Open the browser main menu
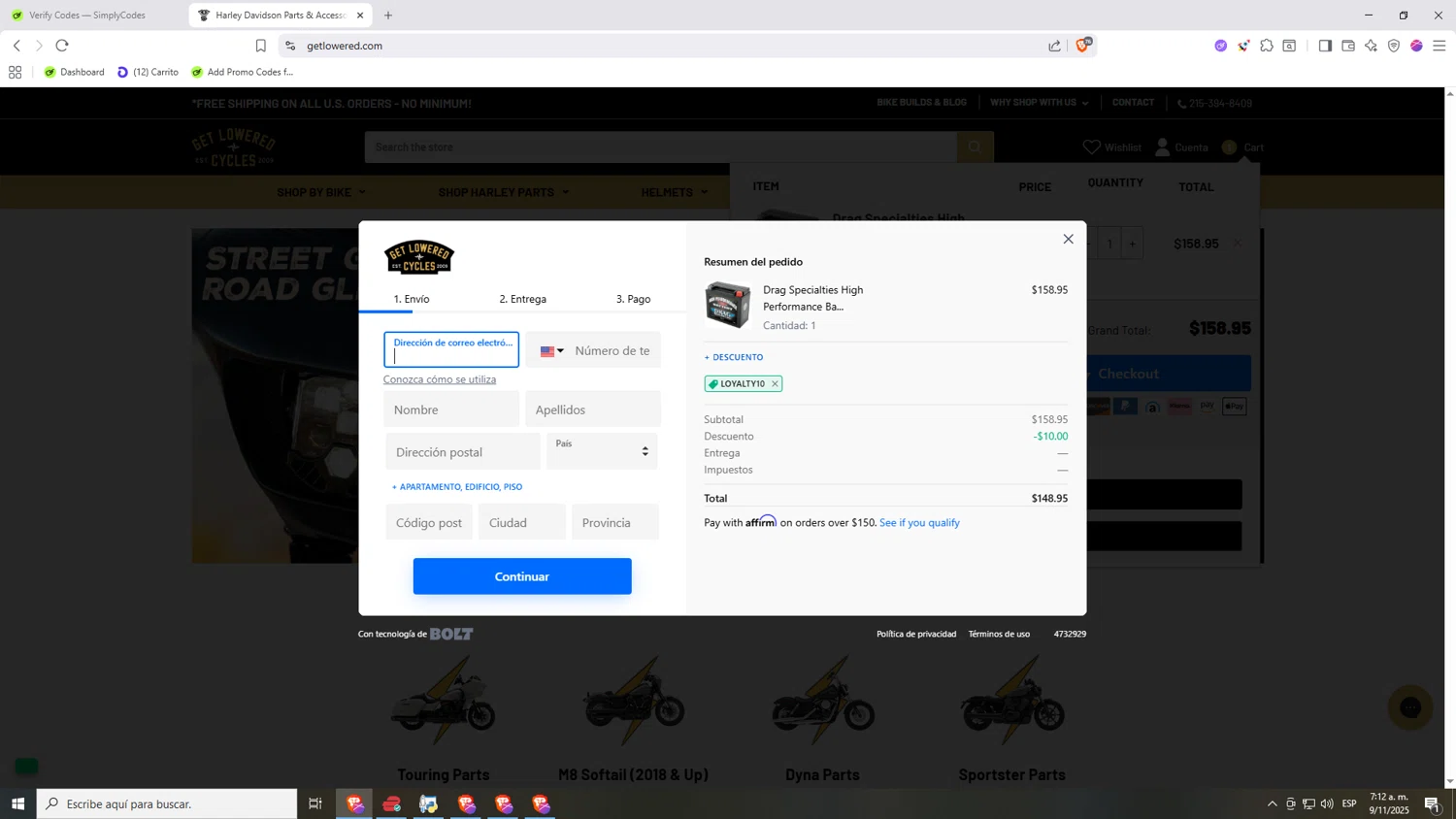This screenshot has width=1456, height=819. coord(1439,46)
